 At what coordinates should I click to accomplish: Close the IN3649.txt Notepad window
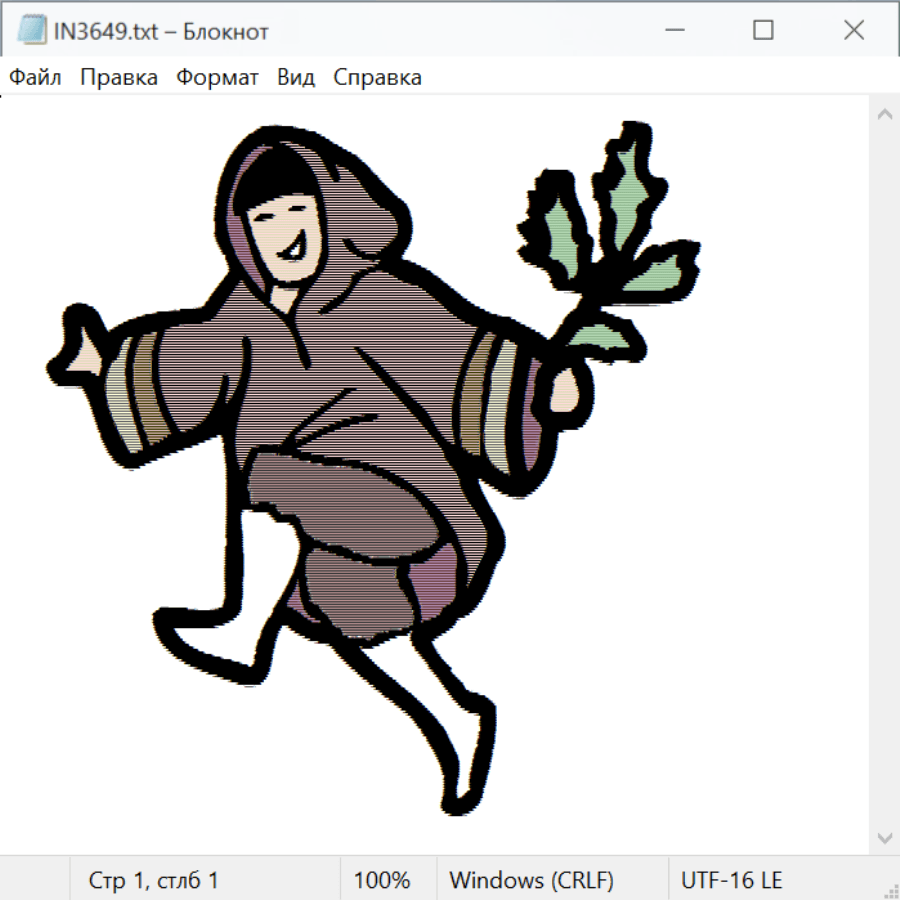coord(853,31)
